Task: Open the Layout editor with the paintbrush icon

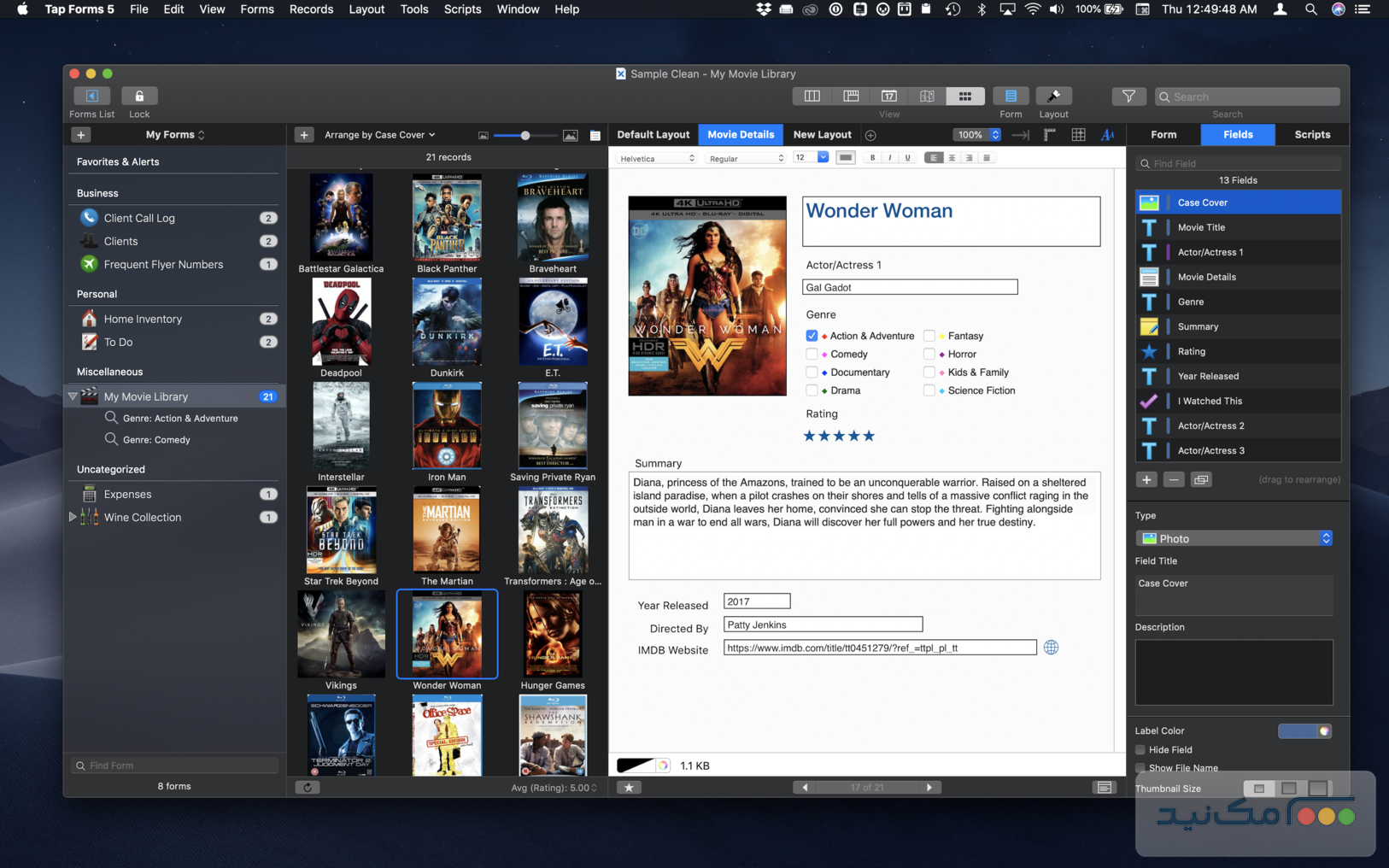Action: pos(1053,96)
